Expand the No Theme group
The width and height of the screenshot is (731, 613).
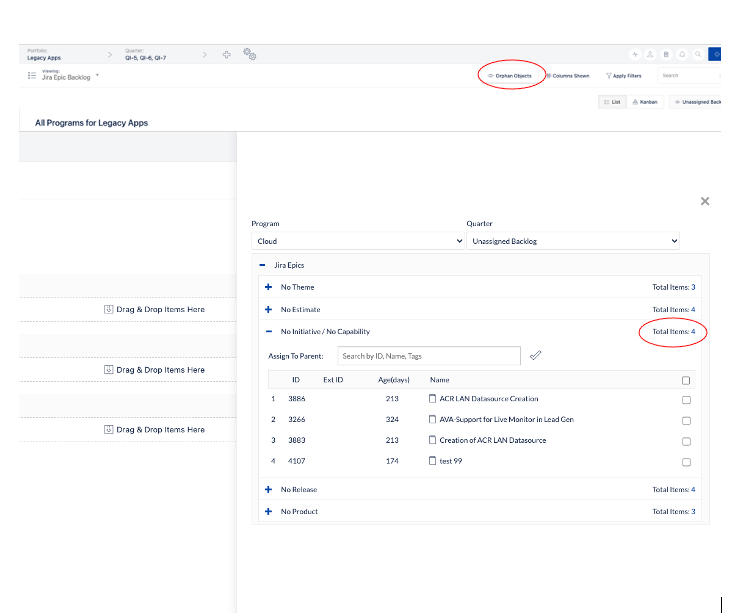click(269, 287)
